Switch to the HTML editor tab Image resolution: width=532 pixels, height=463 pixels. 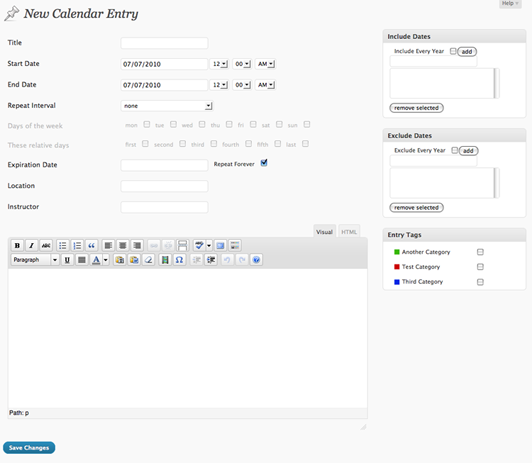click(349, 232)
